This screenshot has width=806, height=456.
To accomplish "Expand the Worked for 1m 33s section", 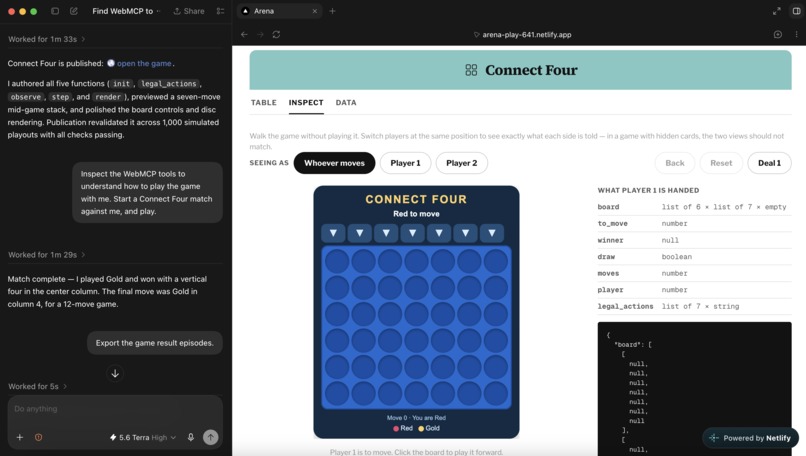I will click(46, 39).
